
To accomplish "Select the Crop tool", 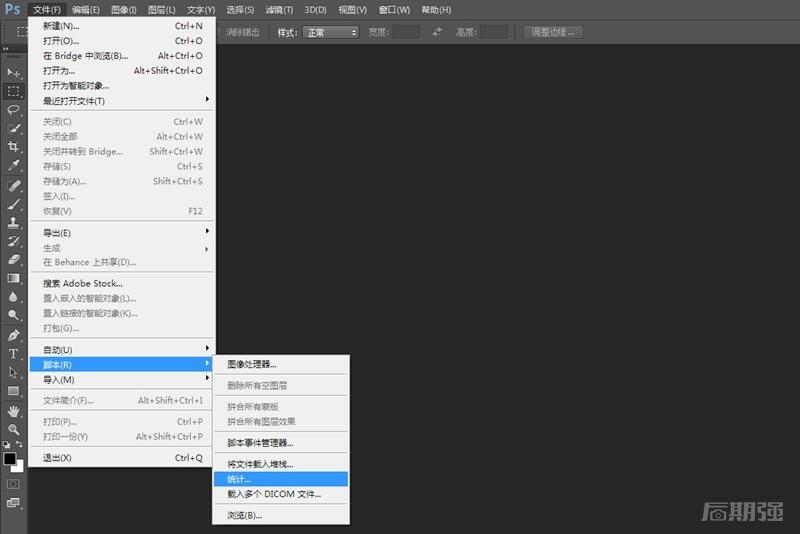I will click(x=13, y=147).
